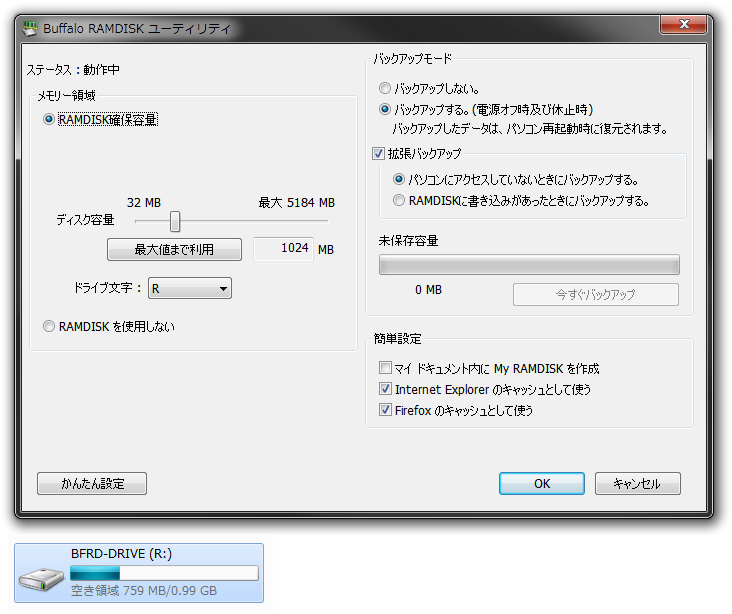Screen dimensions: 732x614
Task: Click the BFRD-DRIVE capacity usage bar
Action: [164, 573]
